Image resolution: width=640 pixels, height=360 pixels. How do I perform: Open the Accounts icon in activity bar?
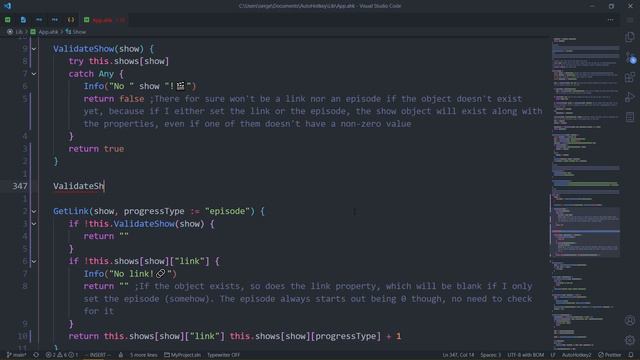630,320
